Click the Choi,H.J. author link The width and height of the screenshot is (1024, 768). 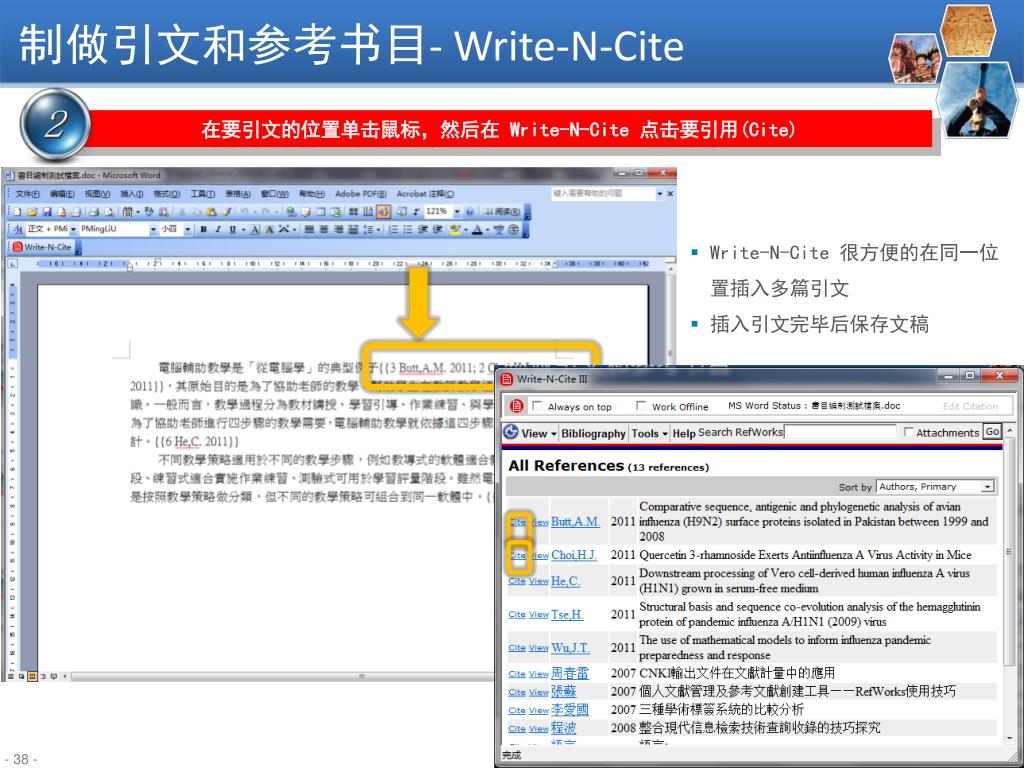pyautogui.click(x=574, y=554)
